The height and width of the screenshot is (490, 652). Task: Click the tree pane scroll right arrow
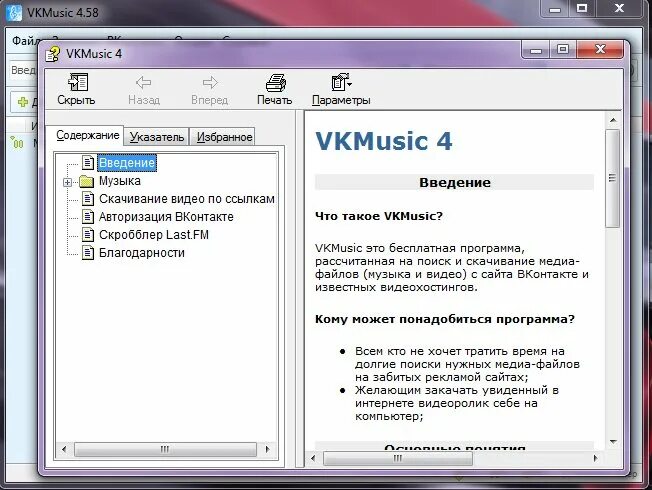(x=267, y=449)
